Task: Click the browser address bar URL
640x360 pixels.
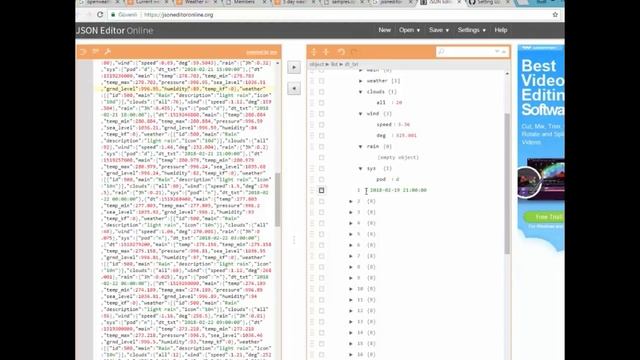Action: (x=178, y=15)
